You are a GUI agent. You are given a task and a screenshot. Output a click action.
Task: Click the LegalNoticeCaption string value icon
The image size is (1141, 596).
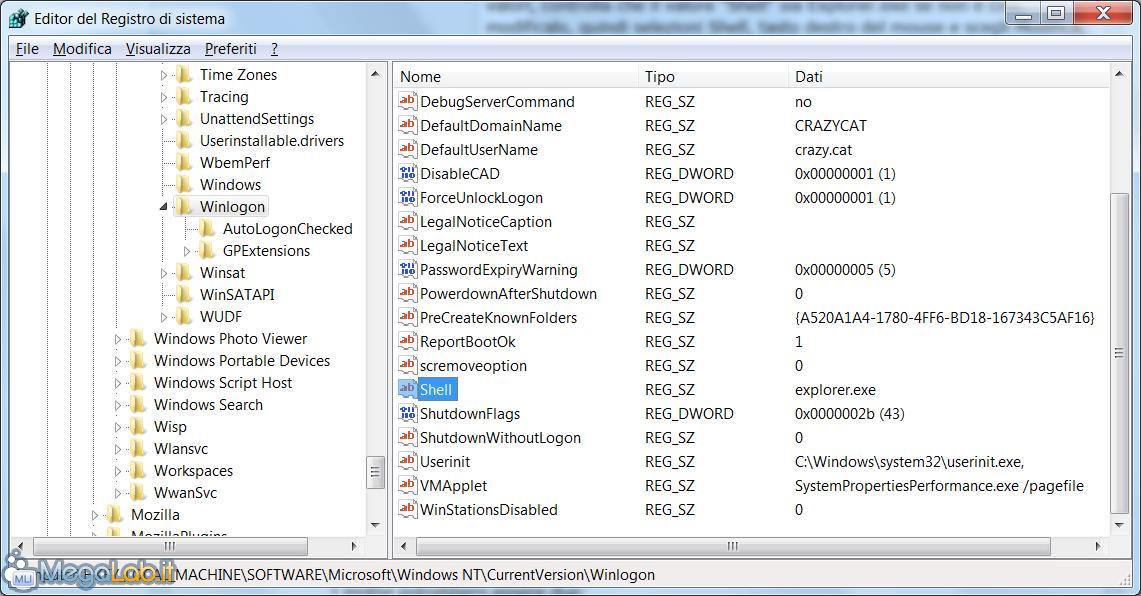click(408, 221)
